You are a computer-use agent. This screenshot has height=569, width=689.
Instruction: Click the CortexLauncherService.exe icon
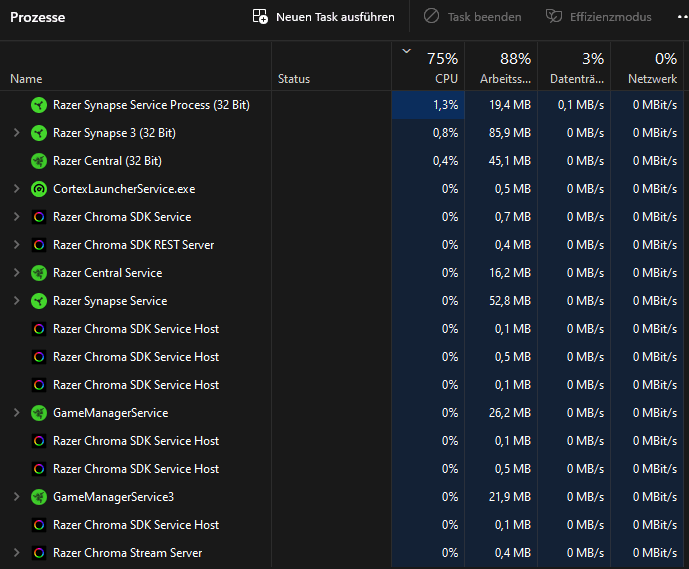39,189
